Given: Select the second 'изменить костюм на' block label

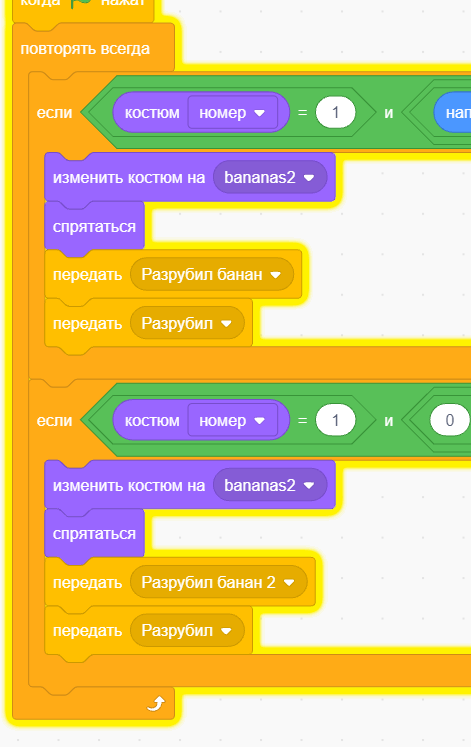Looking at the screenshot, I should [129, 485].
